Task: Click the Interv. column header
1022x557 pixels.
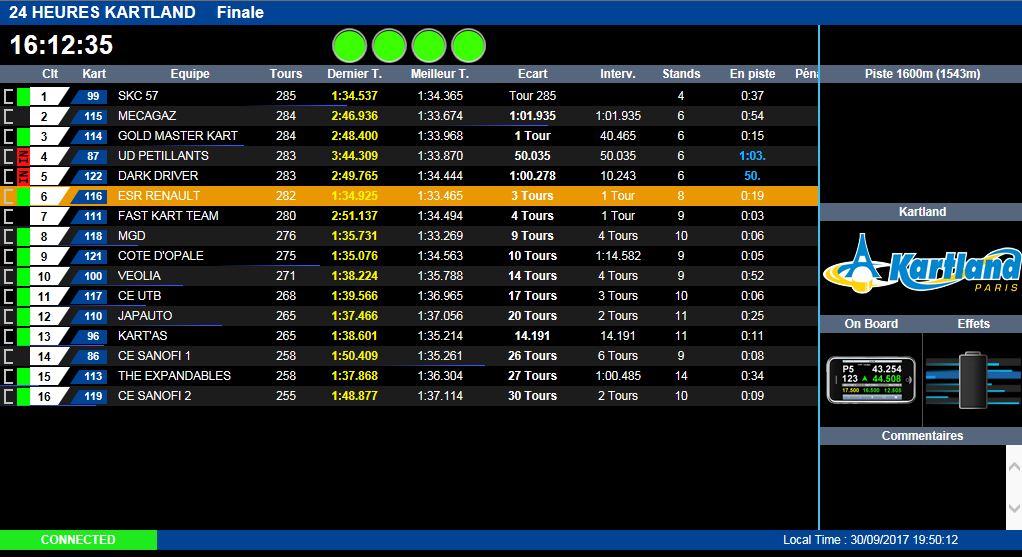Action: pos(618,74)
